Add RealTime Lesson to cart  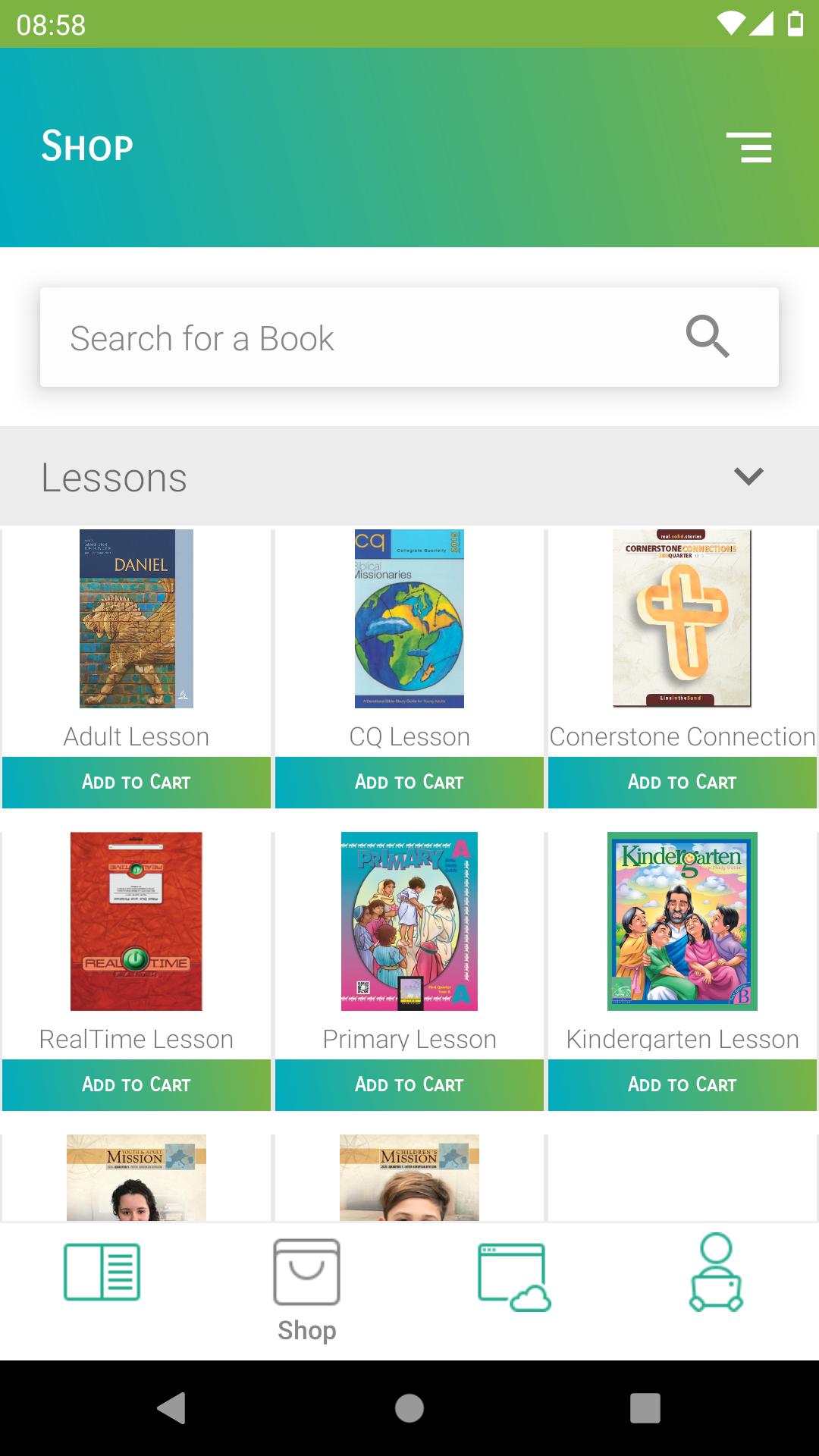[x=136, y=1084]
